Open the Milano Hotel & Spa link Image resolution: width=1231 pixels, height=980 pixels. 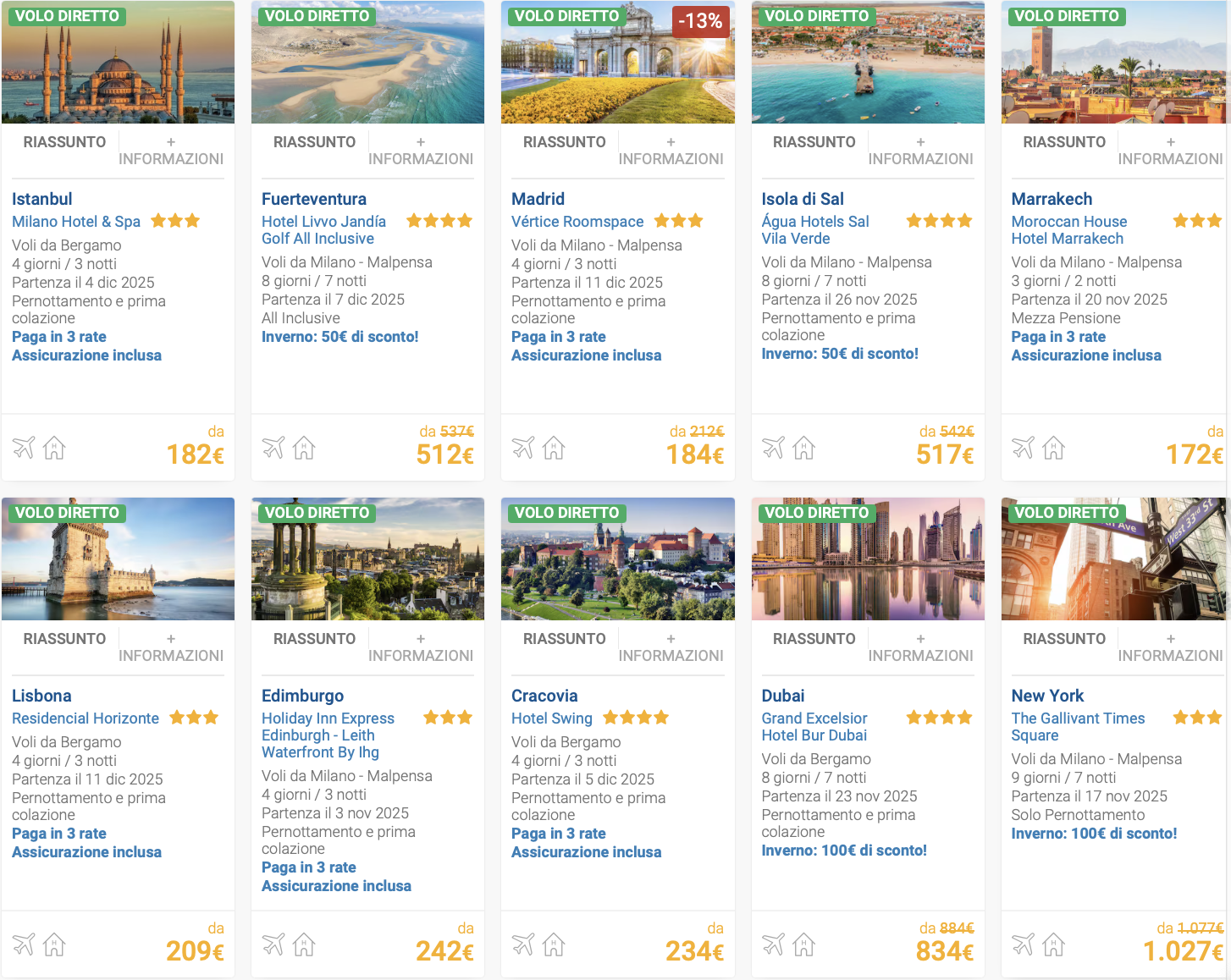pyautogui.click(x=76, y=222)
